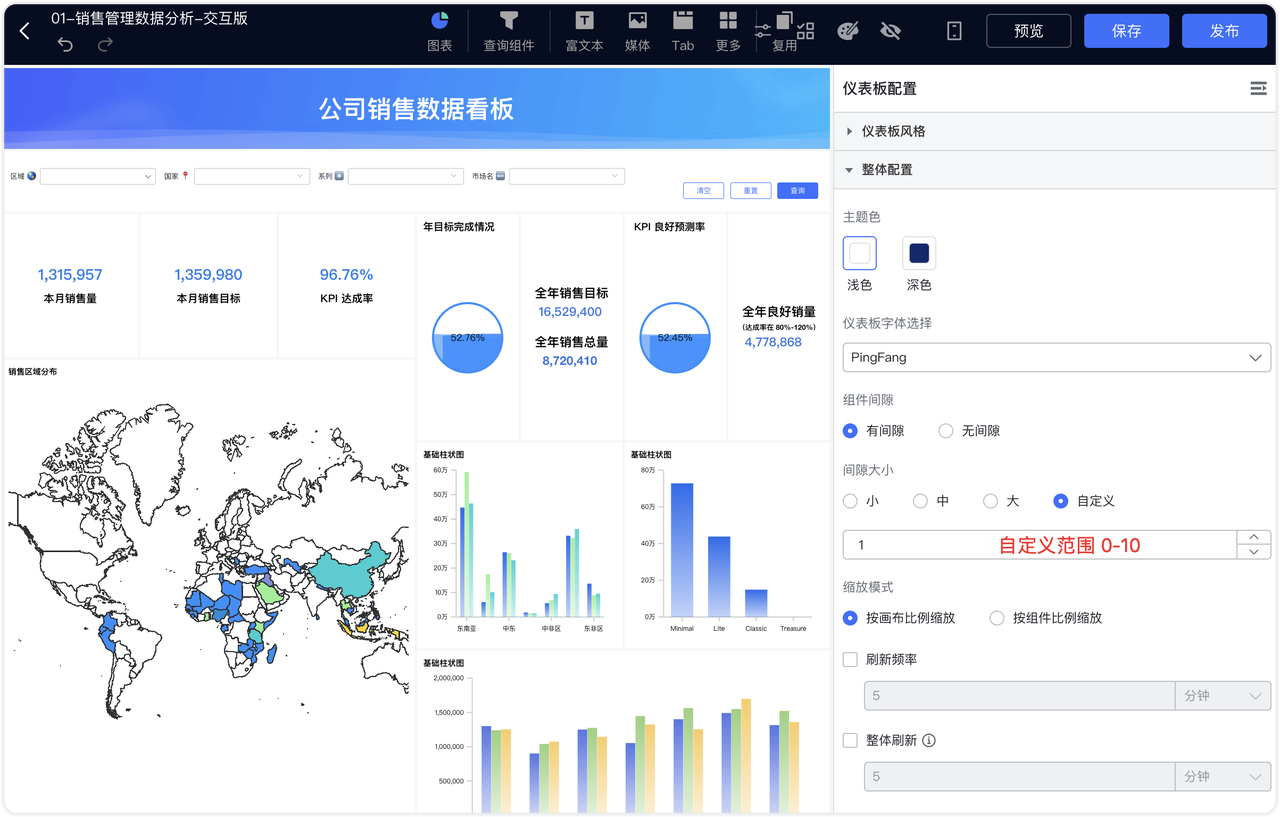Add a 查询组件 filter component
The height and width of the screenshot is (817, 1280).
(509, 31)
